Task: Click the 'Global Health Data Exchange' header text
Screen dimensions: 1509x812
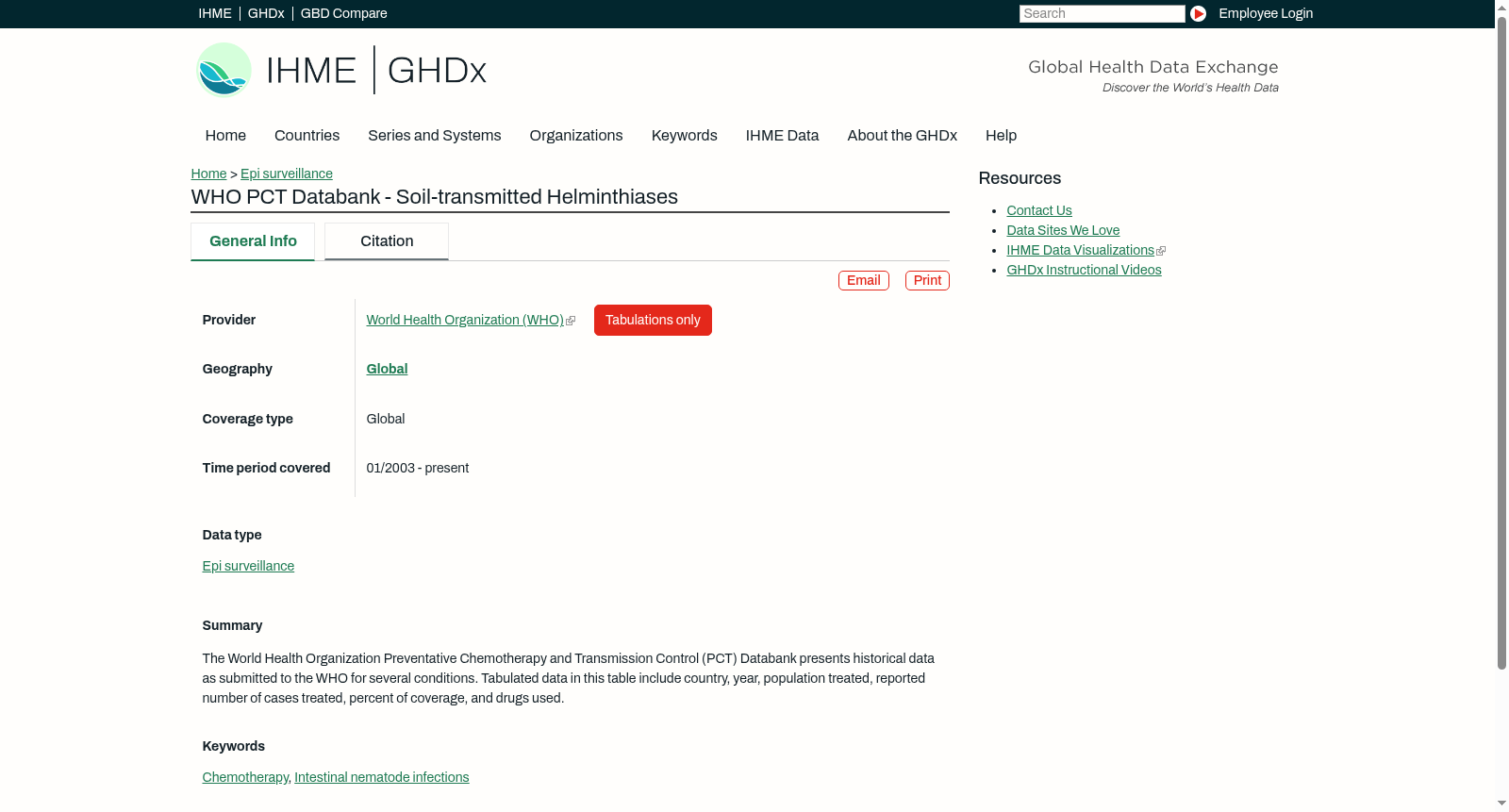Action: click(1152, 67)
